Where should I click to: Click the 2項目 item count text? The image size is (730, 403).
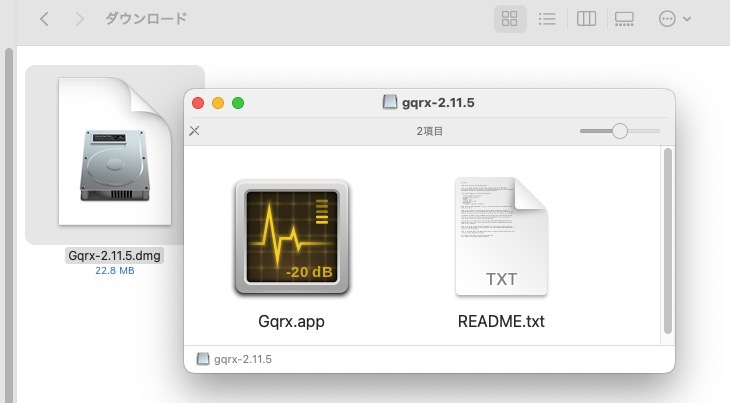coord(430,131)
